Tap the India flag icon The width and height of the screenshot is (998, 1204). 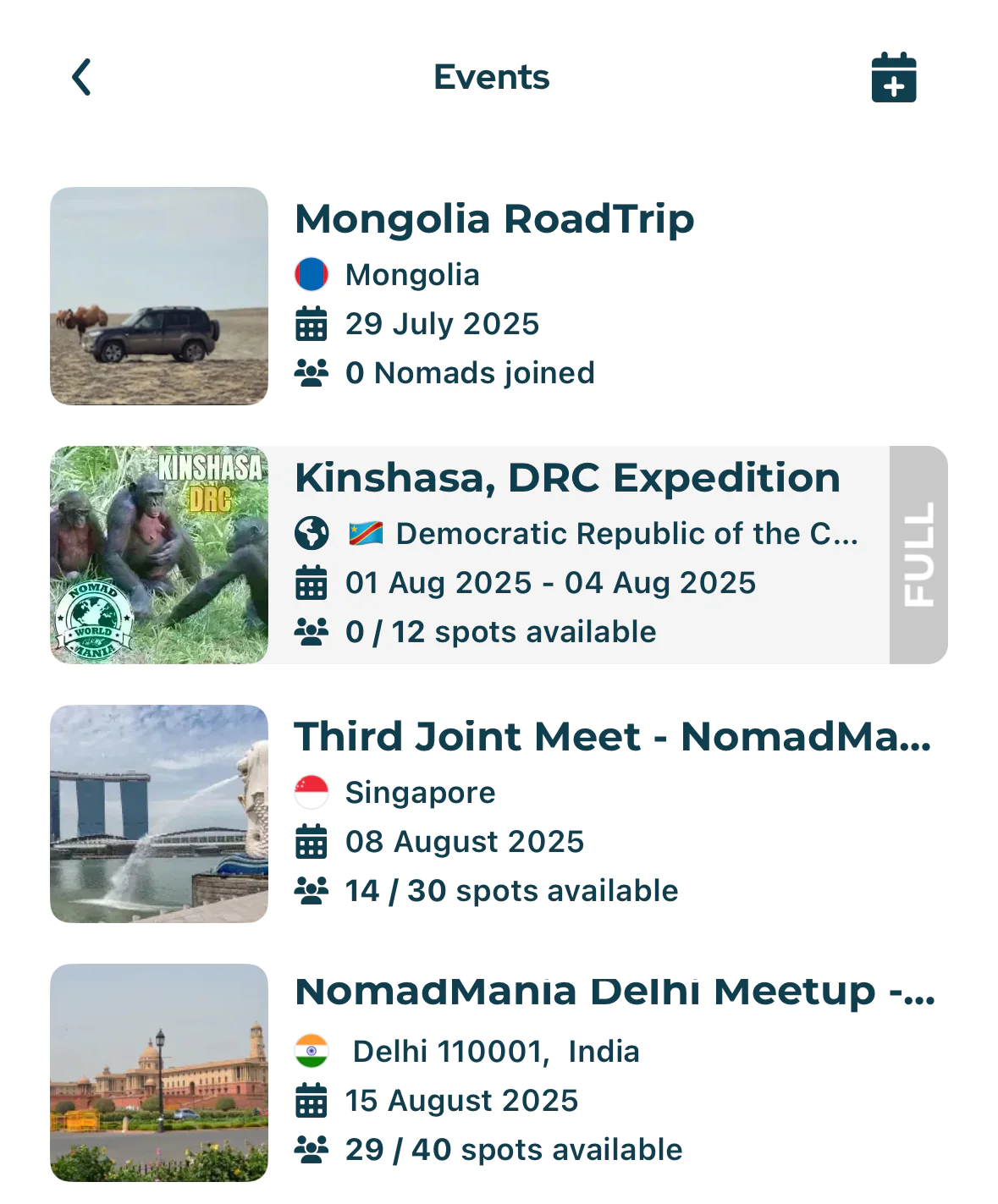pyautogui.click(x=312, y=1052)
